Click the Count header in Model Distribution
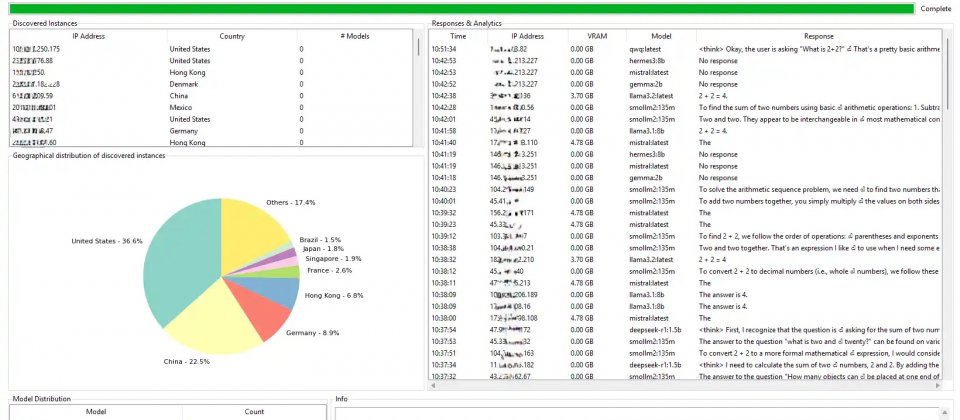Screen dimensions: 960x420 tap(252, 411)
